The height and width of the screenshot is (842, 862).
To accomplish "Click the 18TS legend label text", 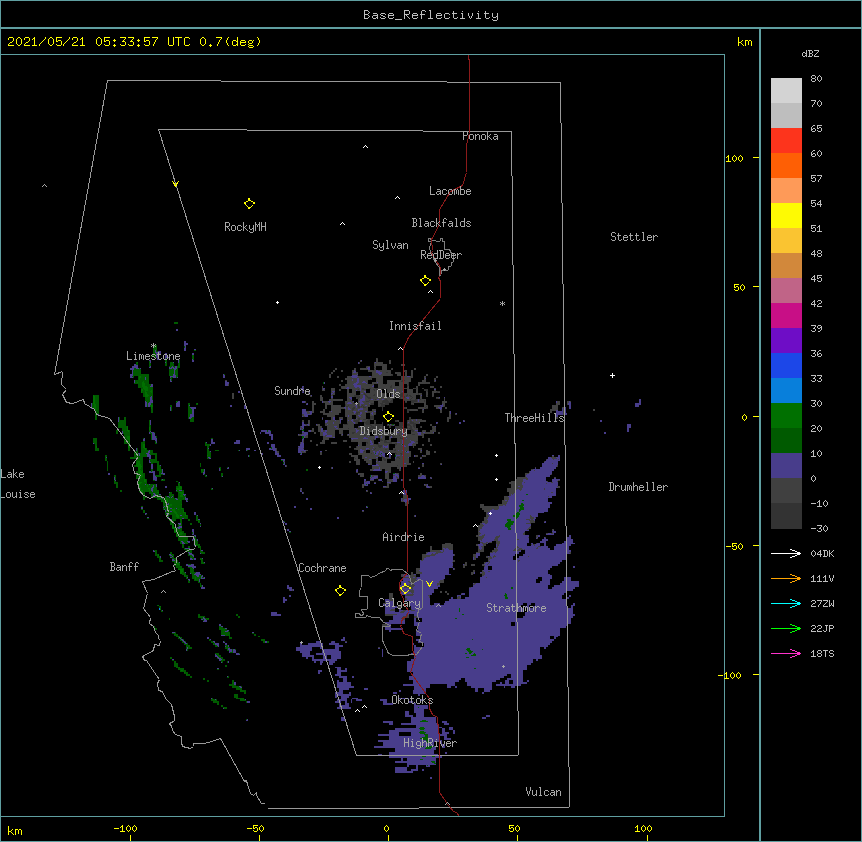I will 822,653.
